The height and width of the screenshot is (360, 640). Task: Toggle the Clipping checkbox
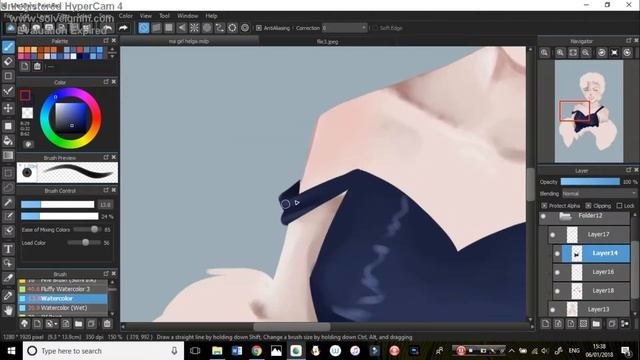pyautogui.click(x=588, y=205)
